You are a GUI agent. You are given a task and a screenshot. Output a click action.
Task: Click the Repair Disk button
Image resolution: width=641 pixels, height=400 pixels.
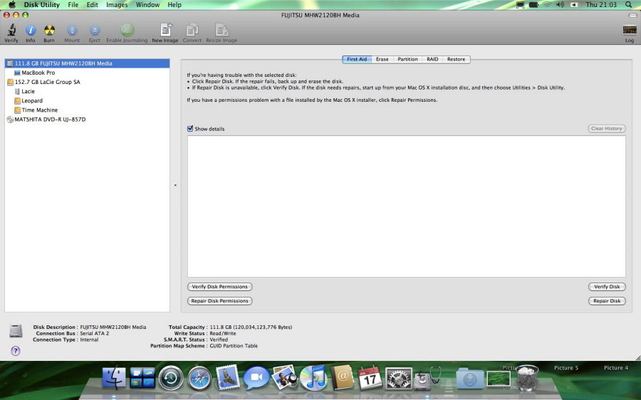(x=607, y=301)
